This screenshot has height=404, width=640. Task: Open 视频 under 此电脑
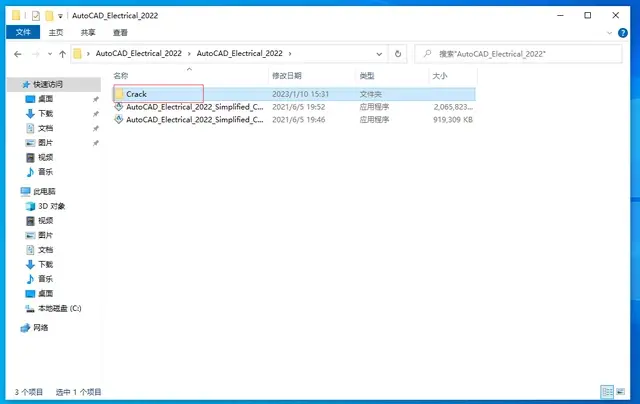pos(45,221)
